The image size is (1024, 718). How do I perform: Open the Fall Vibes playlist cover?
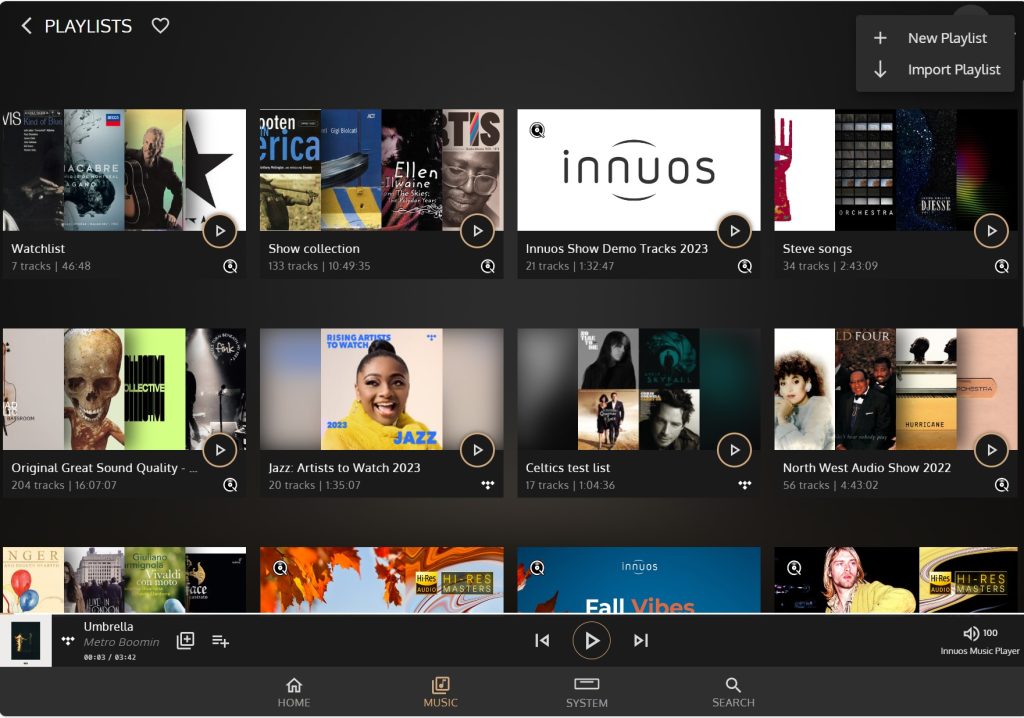(639, 580)
